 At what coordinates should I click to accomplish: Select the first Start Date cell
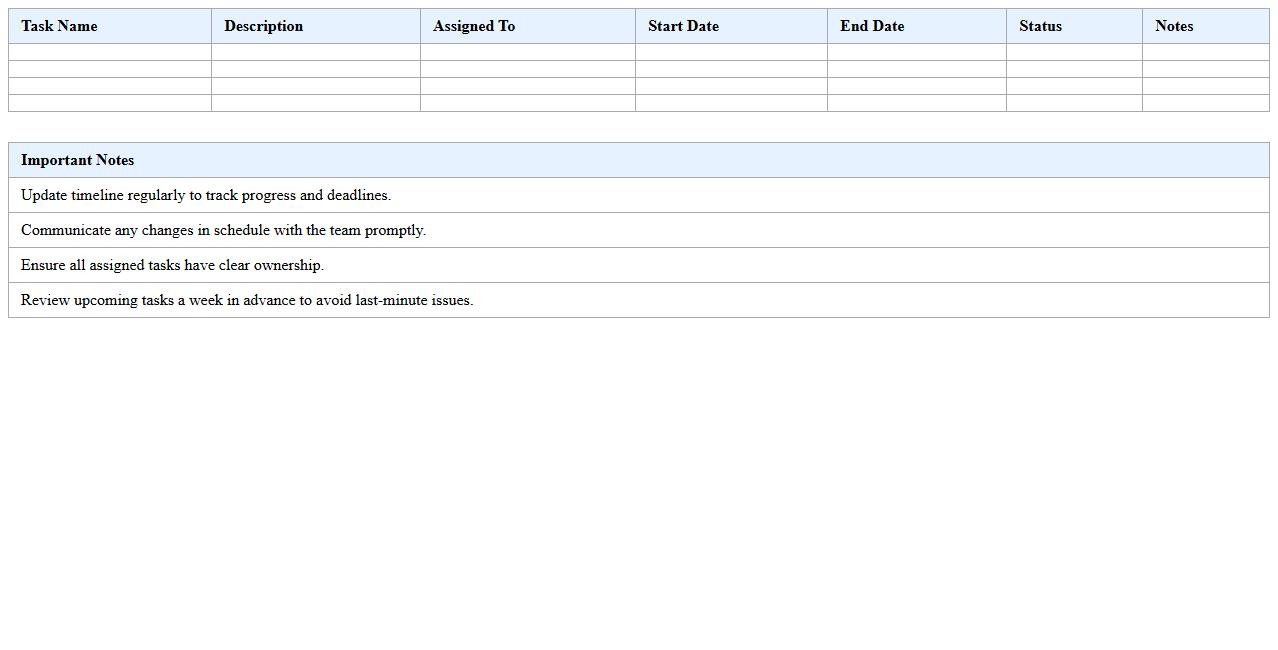coord(730,51)
